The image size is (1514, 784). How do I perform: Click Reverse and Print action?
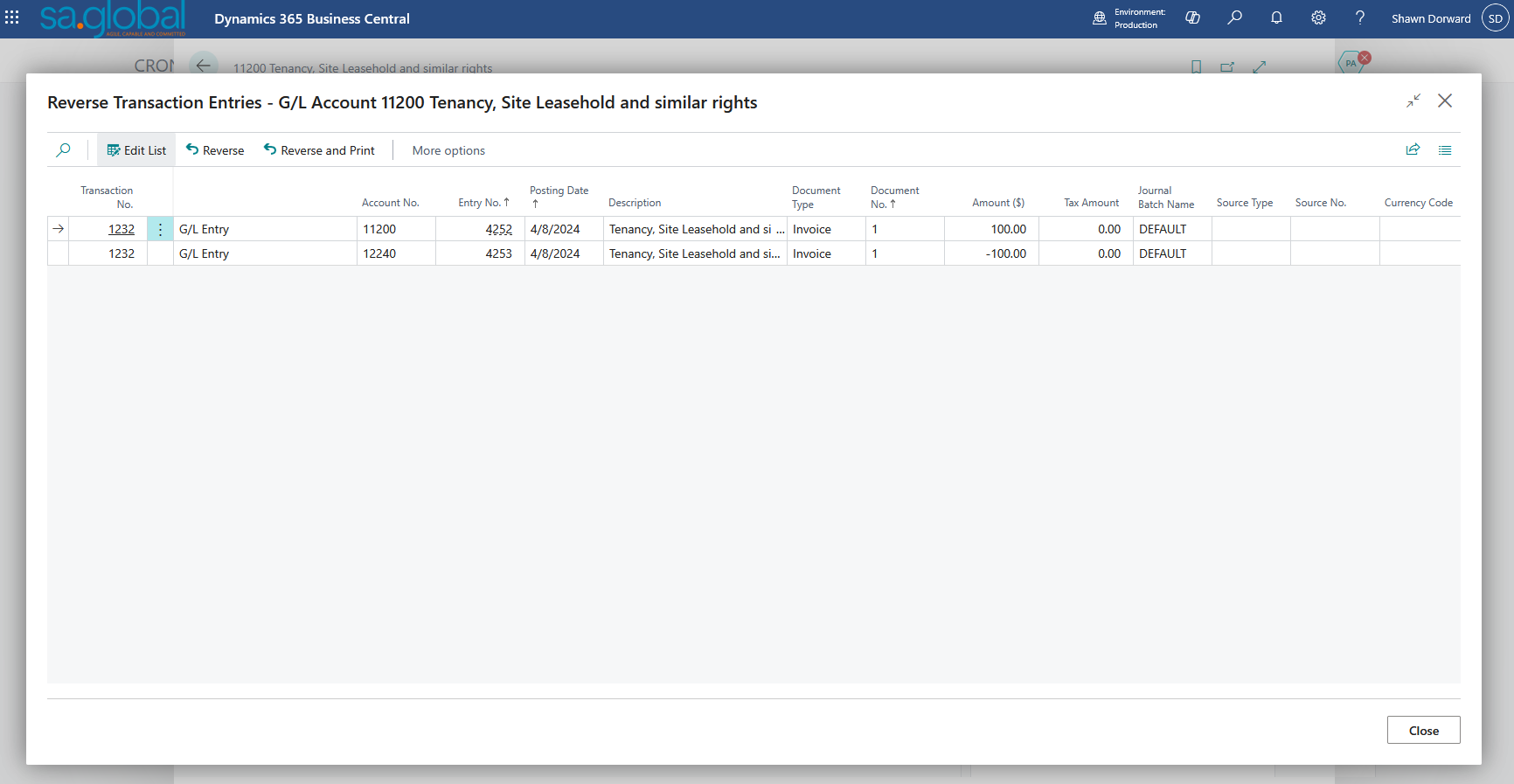point(319,150)
